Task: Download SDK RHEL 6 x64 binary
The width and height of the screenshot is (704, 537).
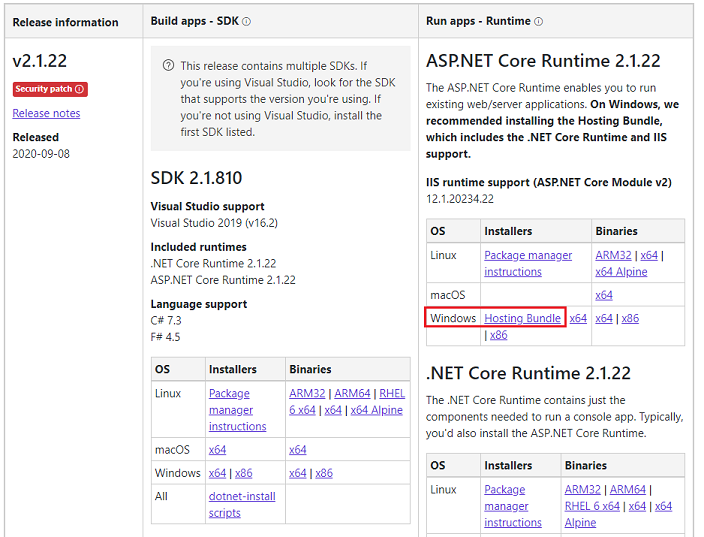Action: (347, 401)
